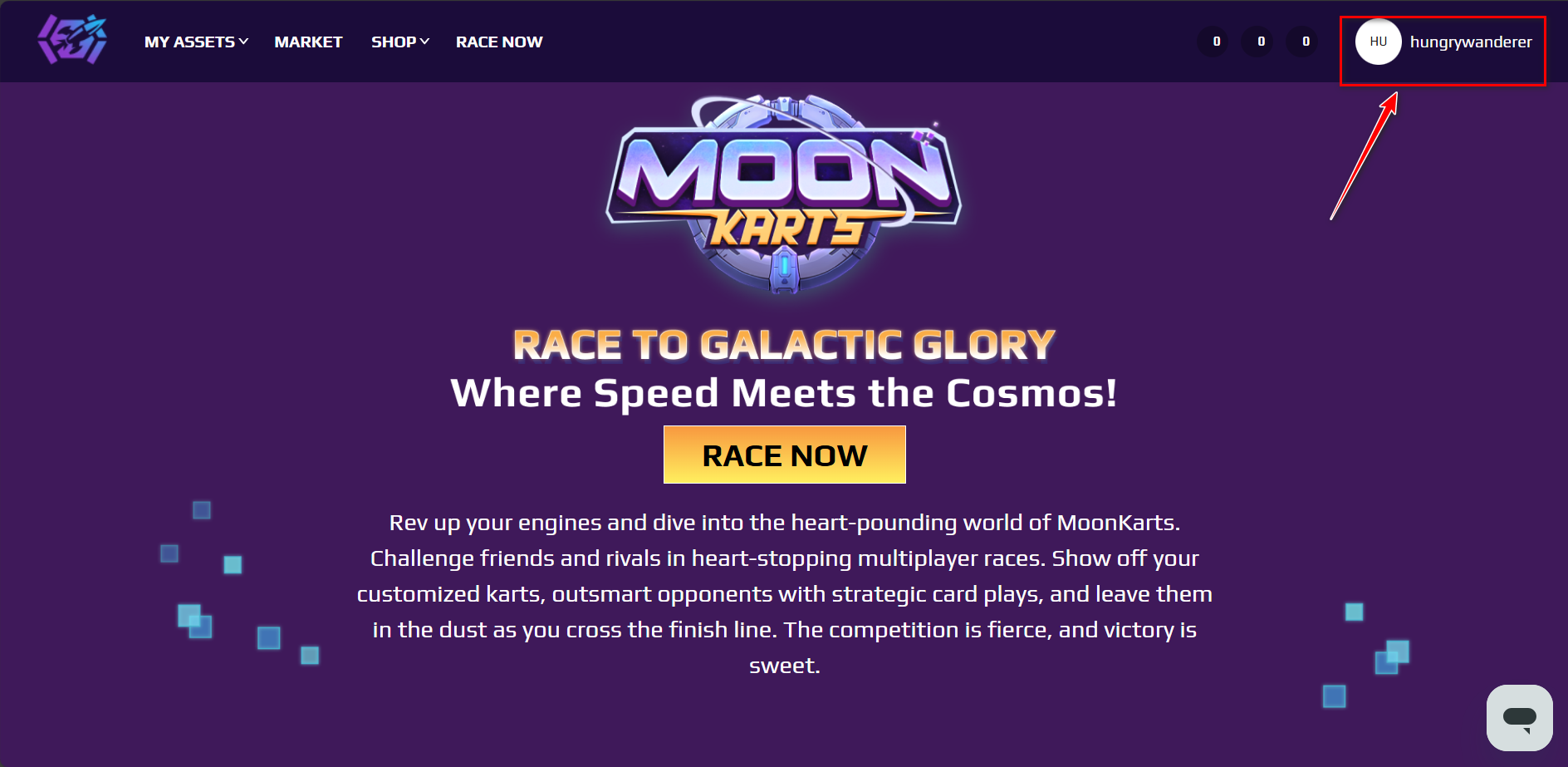Click the red arrow annotation

[1364, 156]
